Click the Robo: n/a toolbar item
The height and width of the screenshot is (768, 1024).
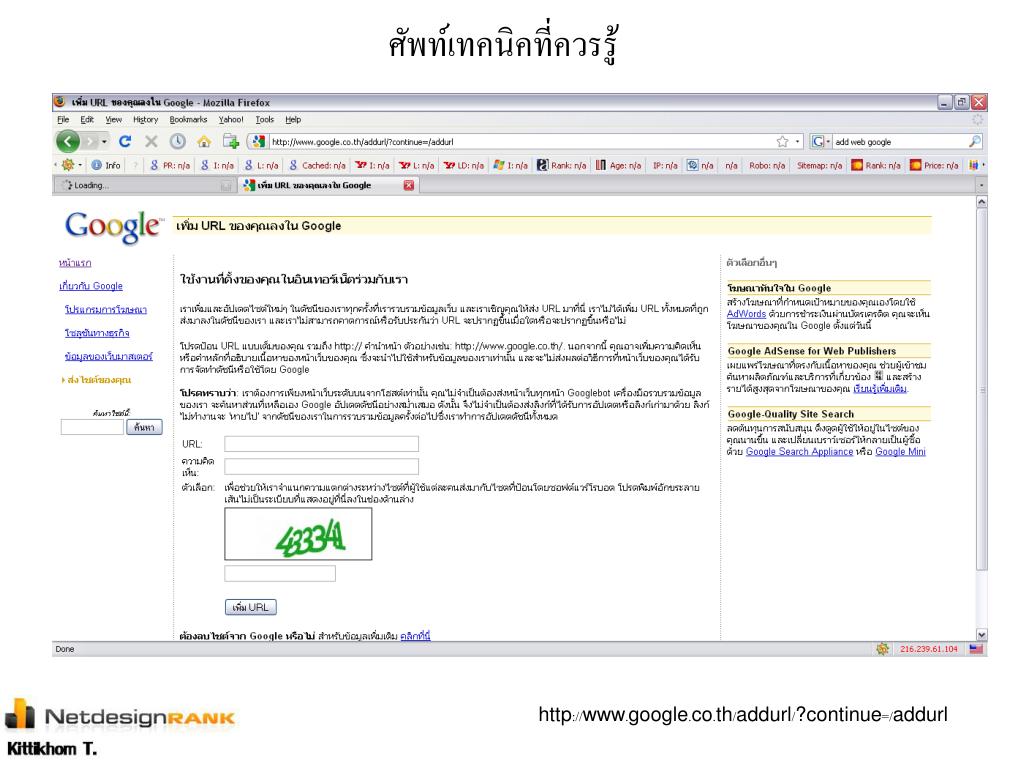pos(767,165)
